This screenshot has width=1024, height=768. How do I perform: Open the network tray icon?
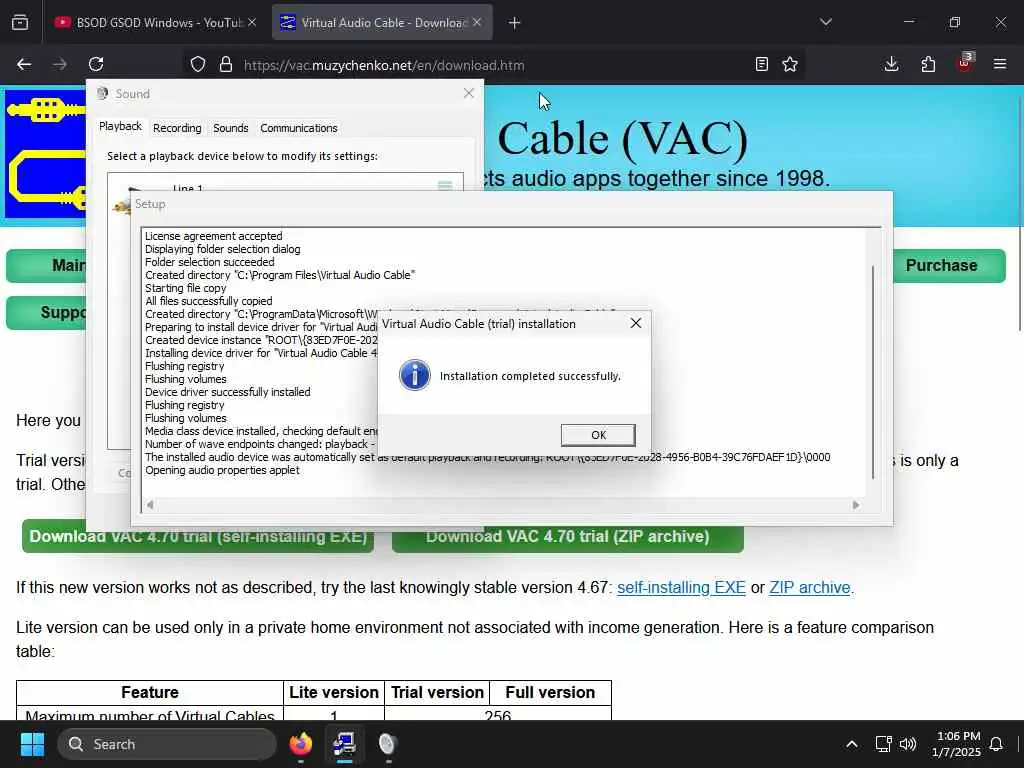[x=884, y=744]
